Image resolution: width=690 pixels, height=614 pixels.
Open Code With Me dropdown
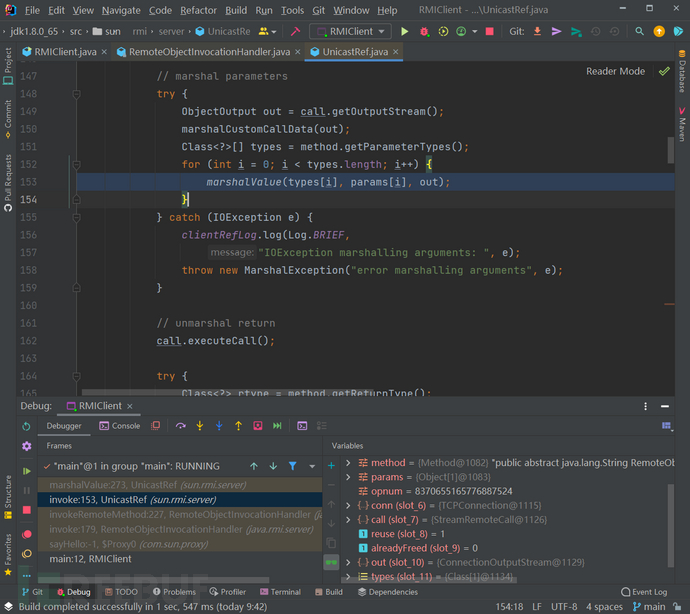pyautogui.click(x=267, y=31)
